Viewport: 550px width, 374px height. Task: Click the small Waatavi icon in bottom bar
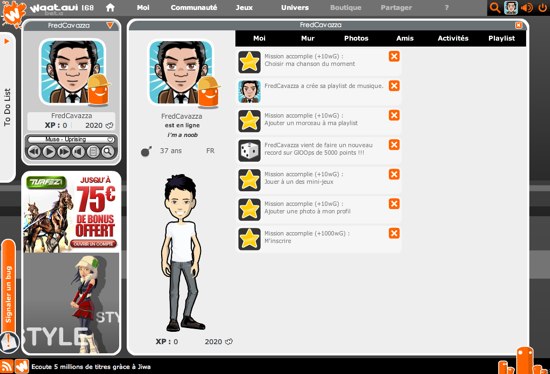(21, 366)
